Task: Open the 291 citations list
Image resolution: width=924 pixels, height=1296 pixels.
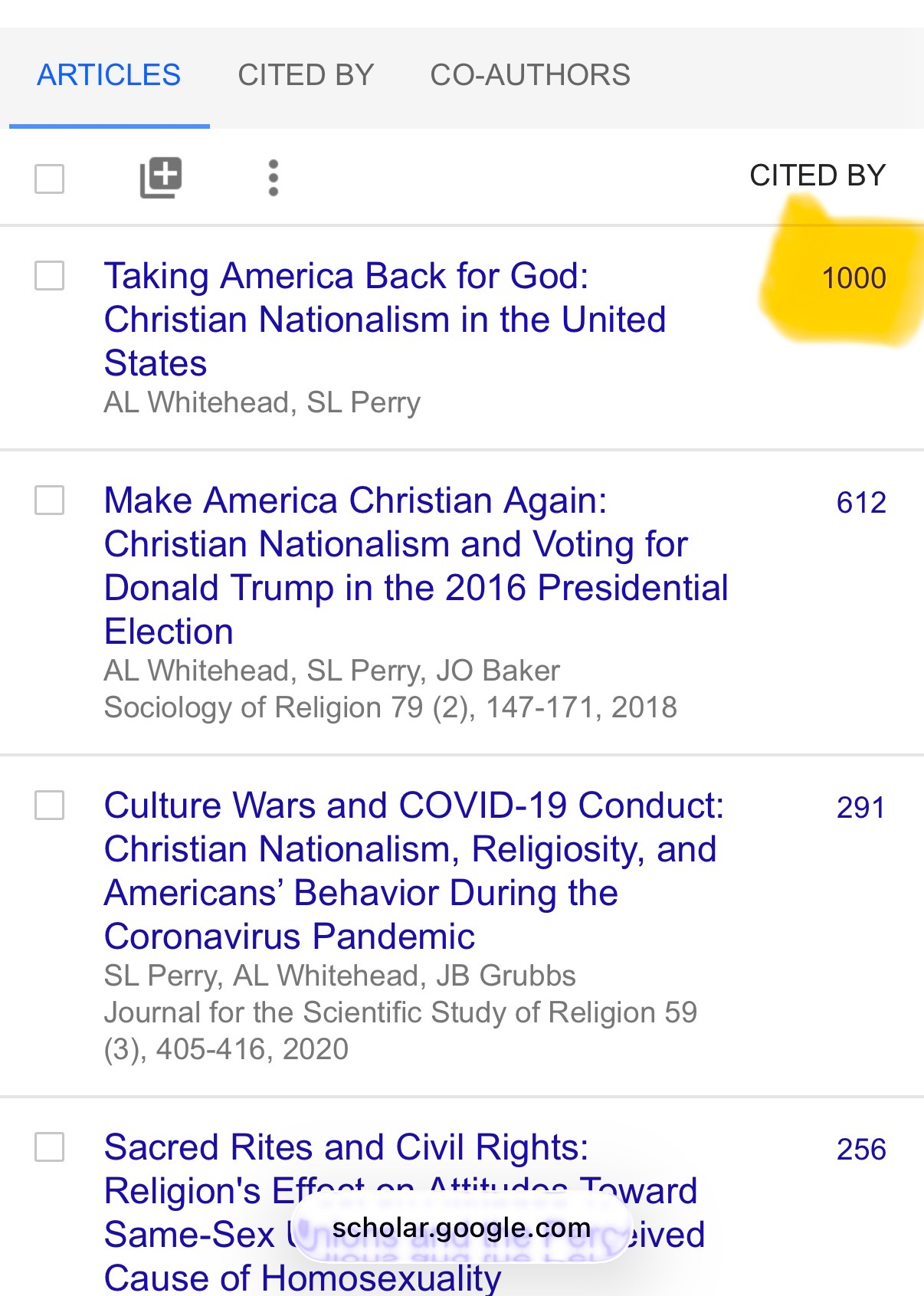Action: (x=861, y=808)
